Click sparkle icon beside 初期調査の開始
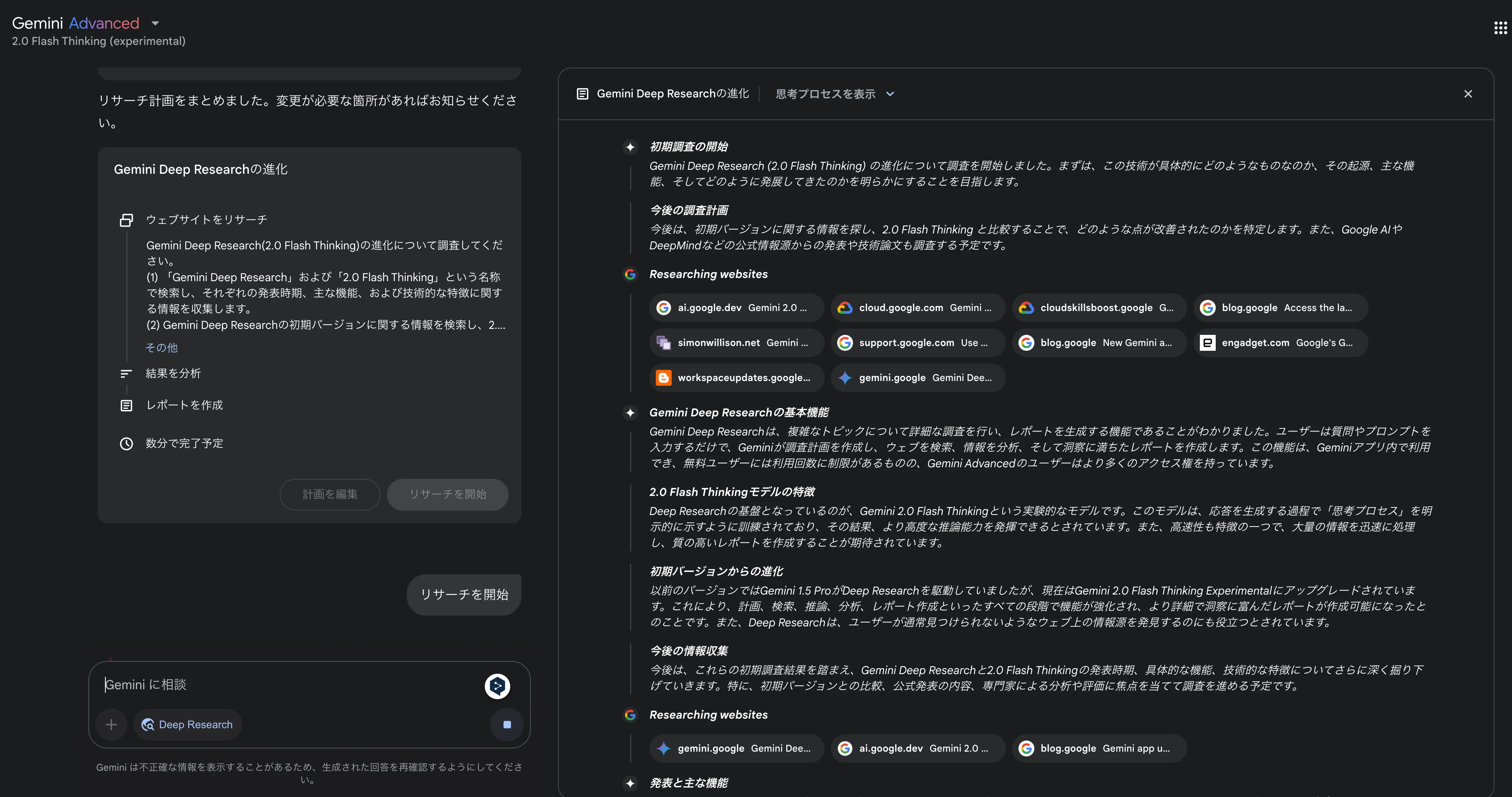Viewport: 1512px width, 797px height. point(630,147)
